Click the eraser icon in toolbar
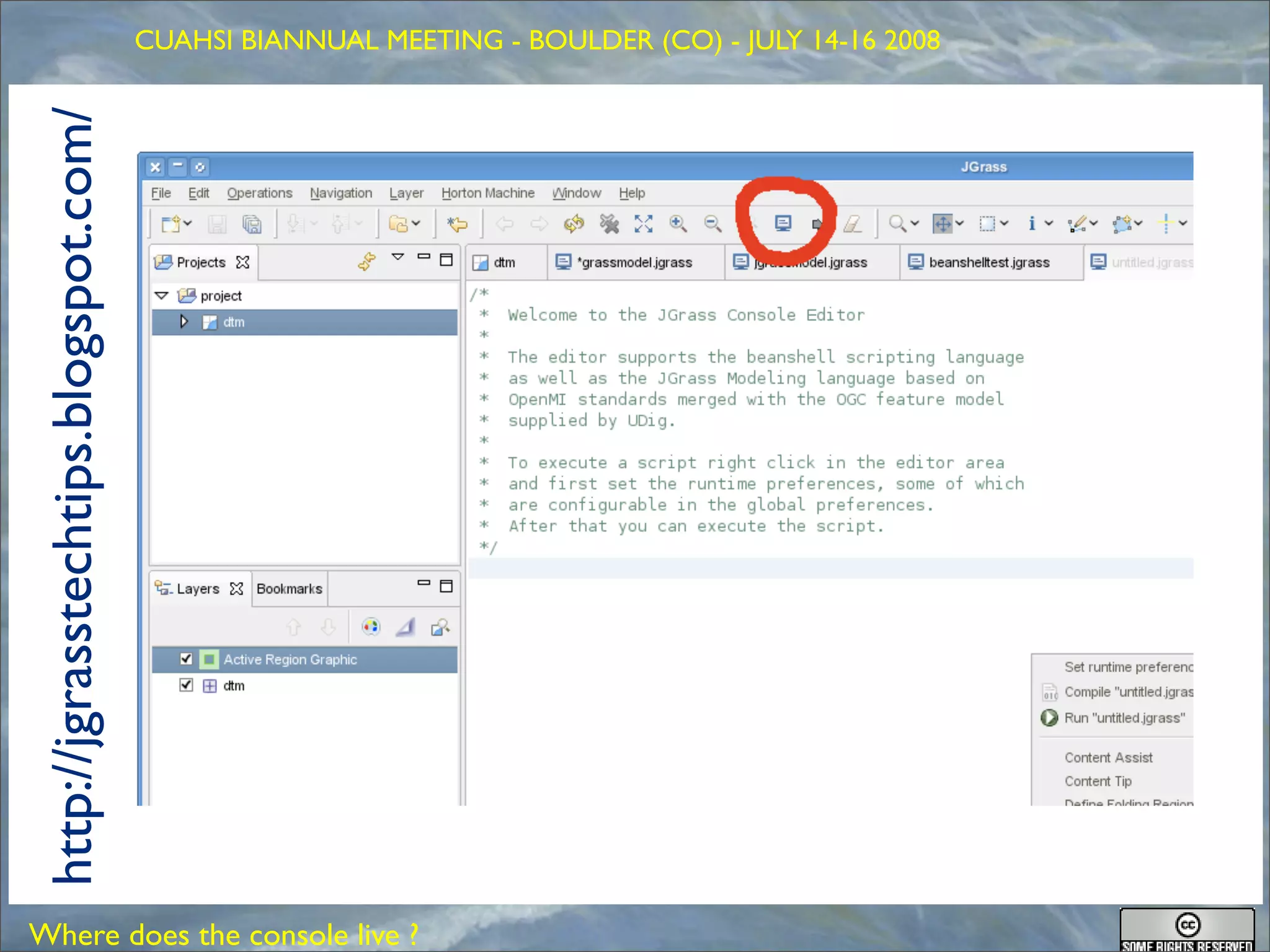Image resolution: width=1270 pixels, height=952 pixels. pyautogui.click(x=853, y=224)
